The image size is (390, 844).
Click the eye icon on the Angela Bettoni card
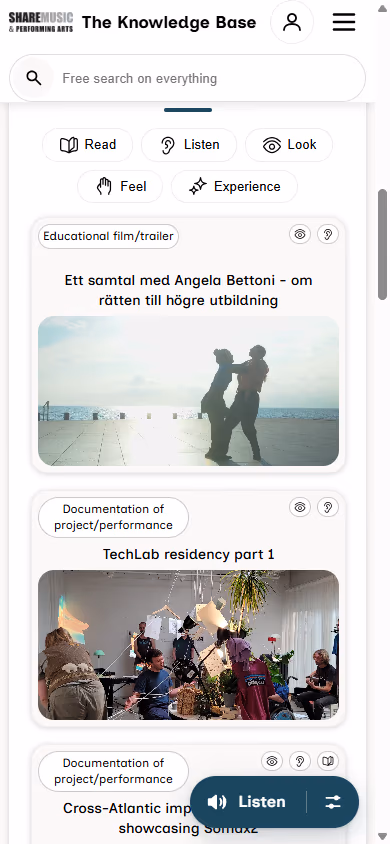pos(300,234)
